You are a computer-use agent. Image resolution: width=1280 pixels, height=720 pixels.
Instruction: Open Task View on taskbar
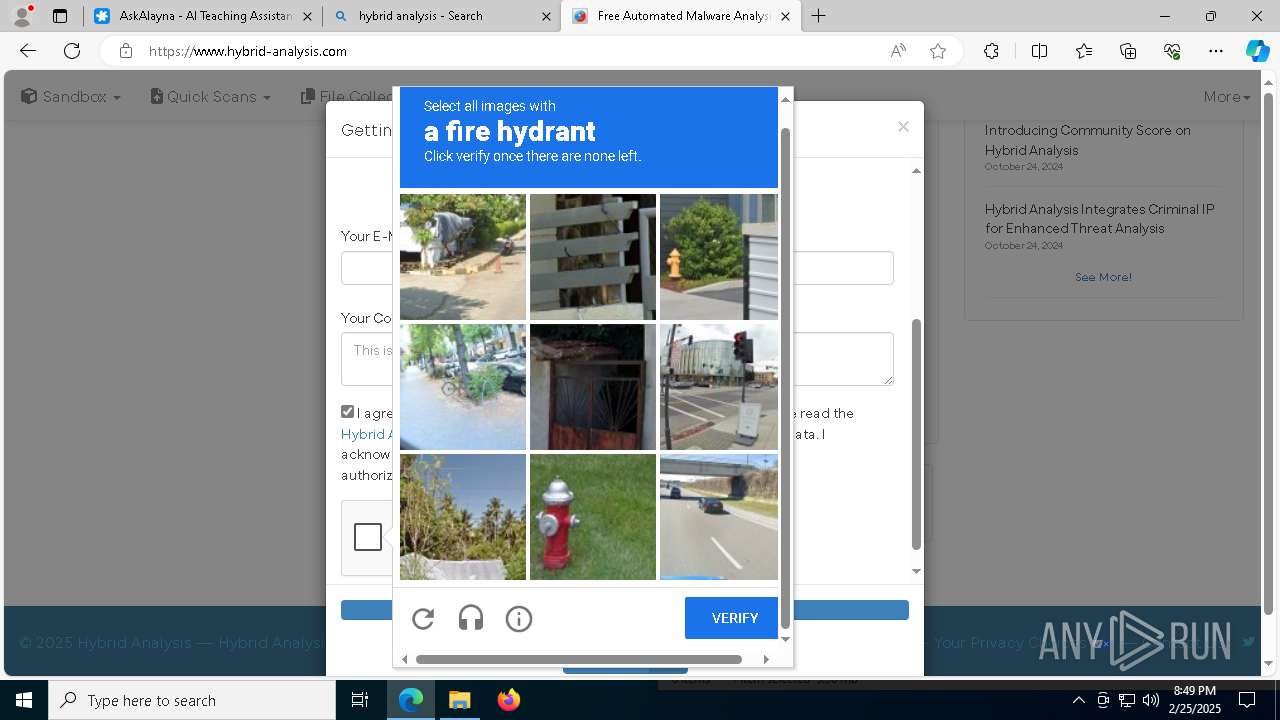[360, 700]
